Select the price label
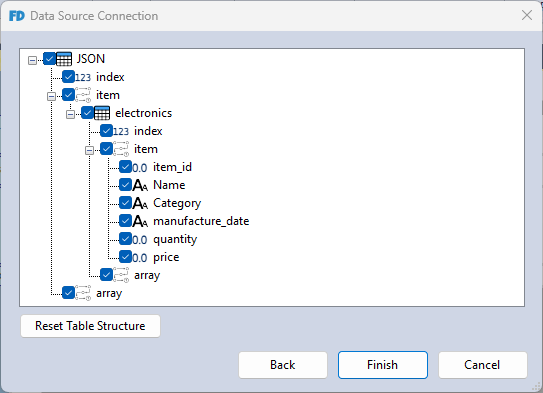Screen dimensions: 543x393 coord(166,258)
